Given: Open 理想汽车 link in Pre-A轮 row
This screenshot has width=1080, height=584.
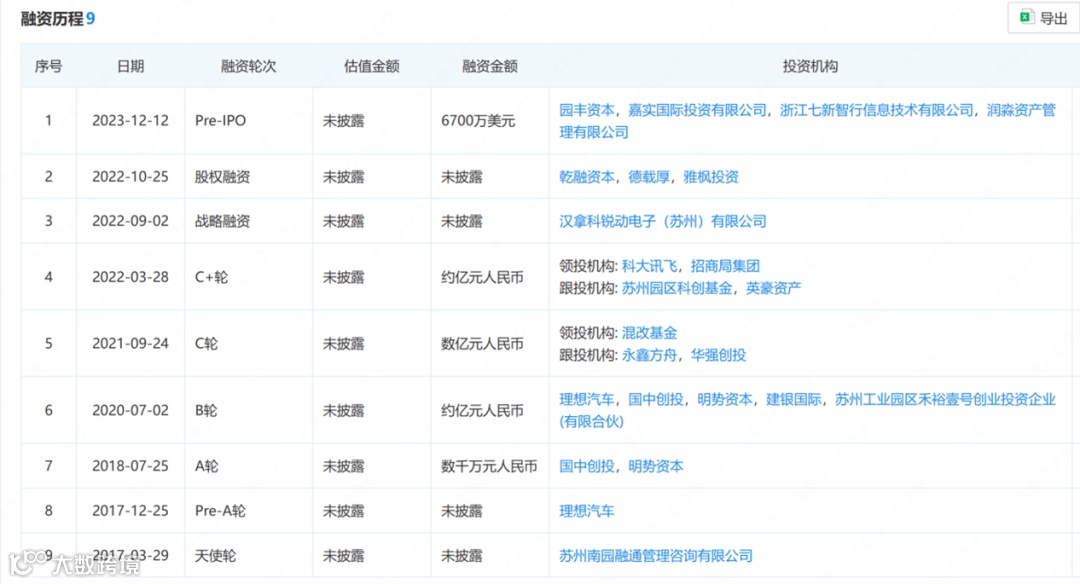Looking at the screenshot, I should click(587, 511).
